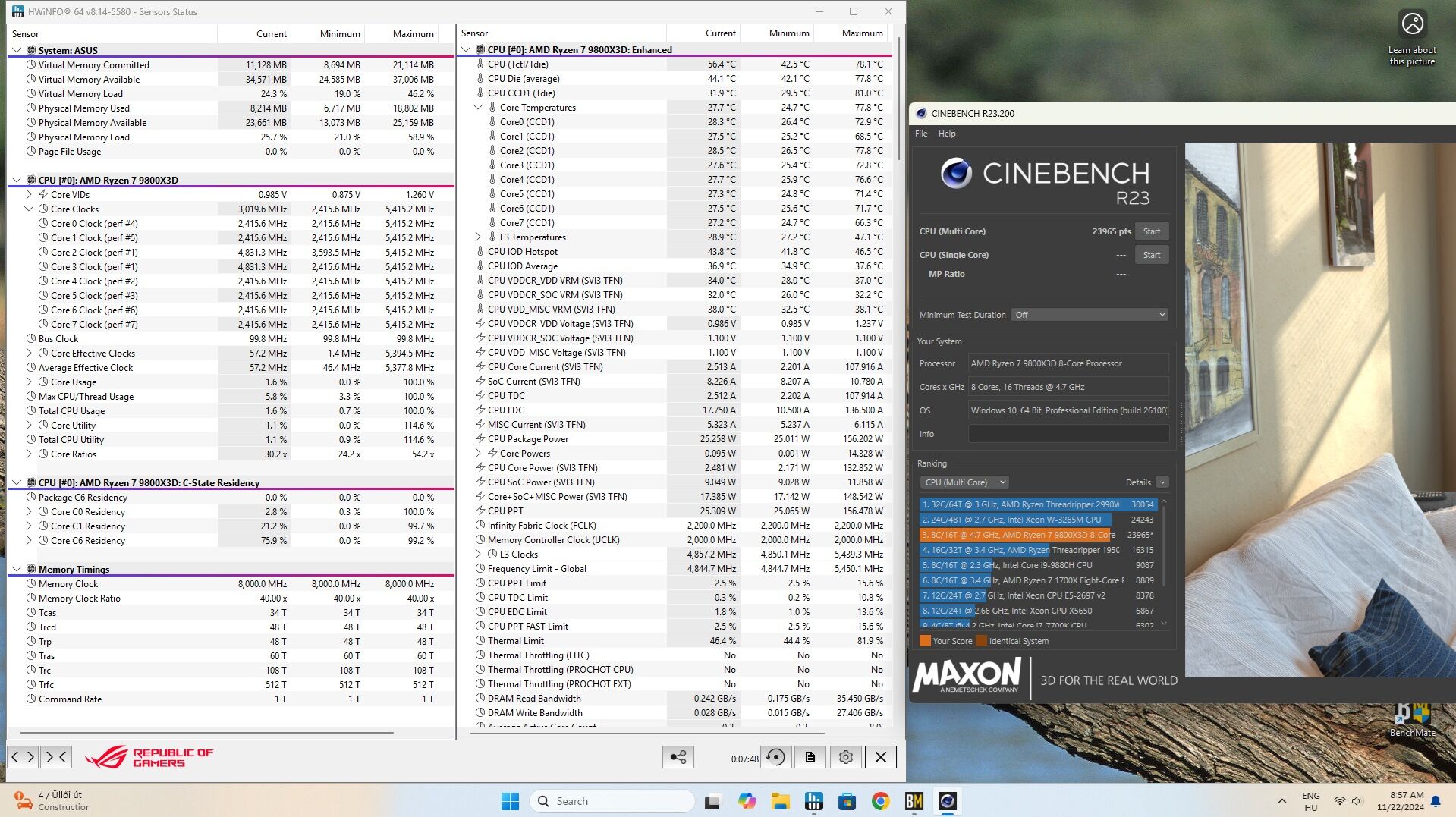Screen dimensions: 1456x817
Task: Expand the L3 Clocks row
Action: (x=478, y=554)
